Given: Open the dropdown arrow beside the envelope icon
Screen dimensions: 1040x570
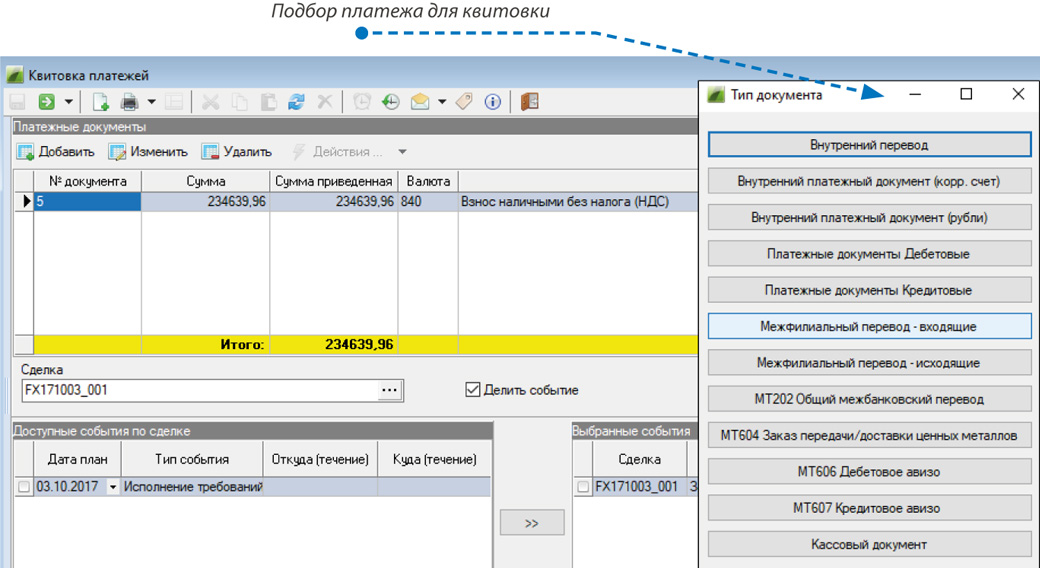Looking at the screenshot, I should [x=442, y=102].
